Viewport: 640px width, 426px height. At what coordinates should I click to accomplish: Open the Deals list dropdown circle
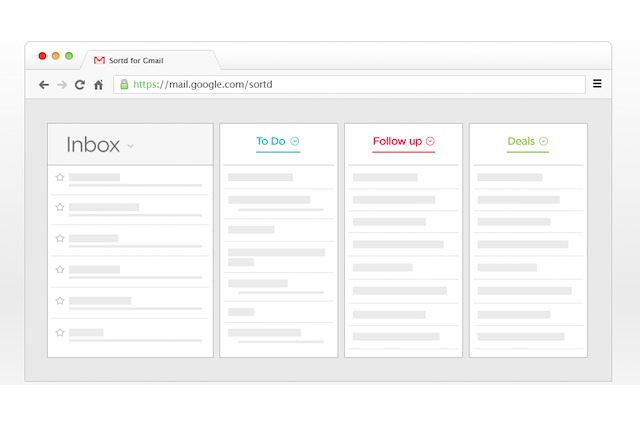[543, 141]
